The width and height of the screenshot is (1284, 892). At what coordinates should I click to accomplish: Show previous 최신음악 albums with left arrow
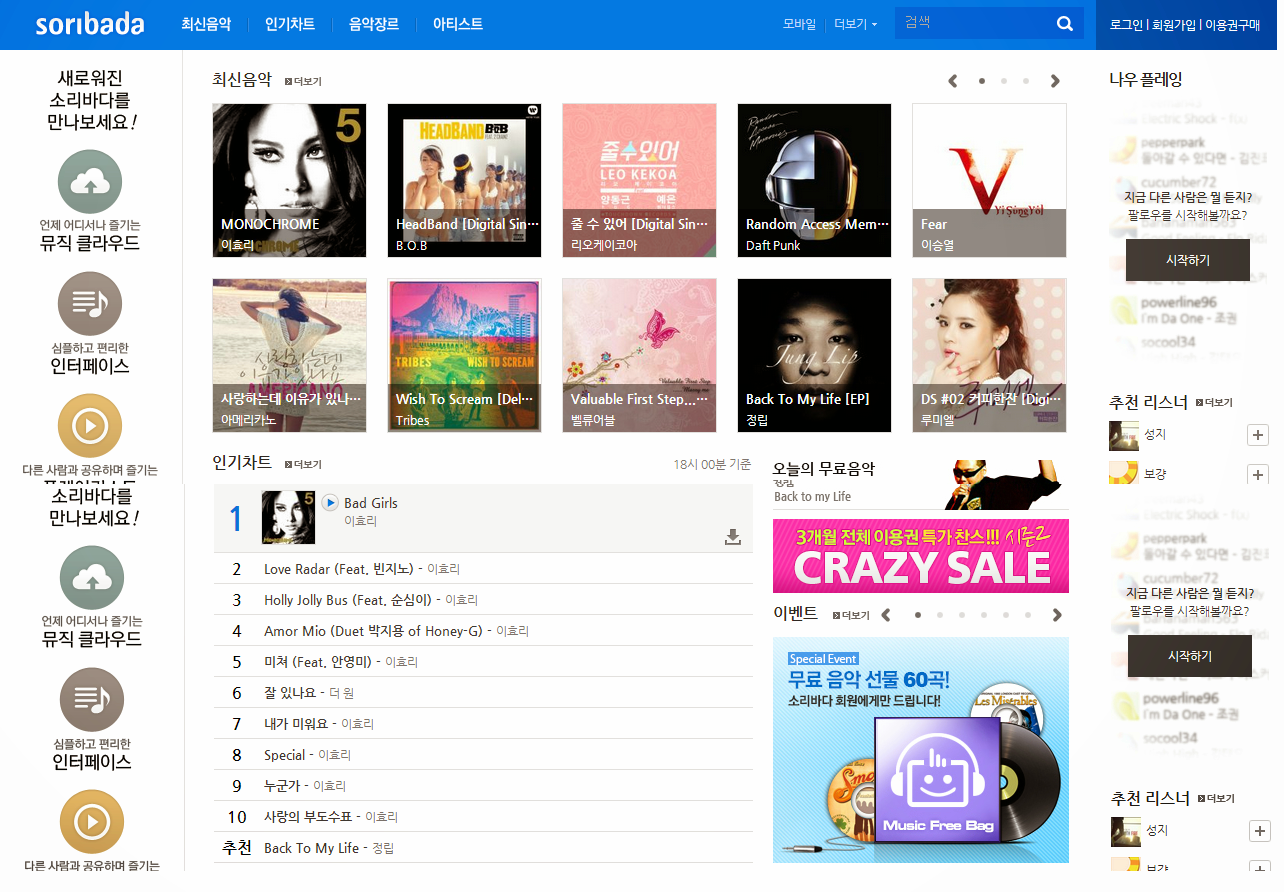953,81
